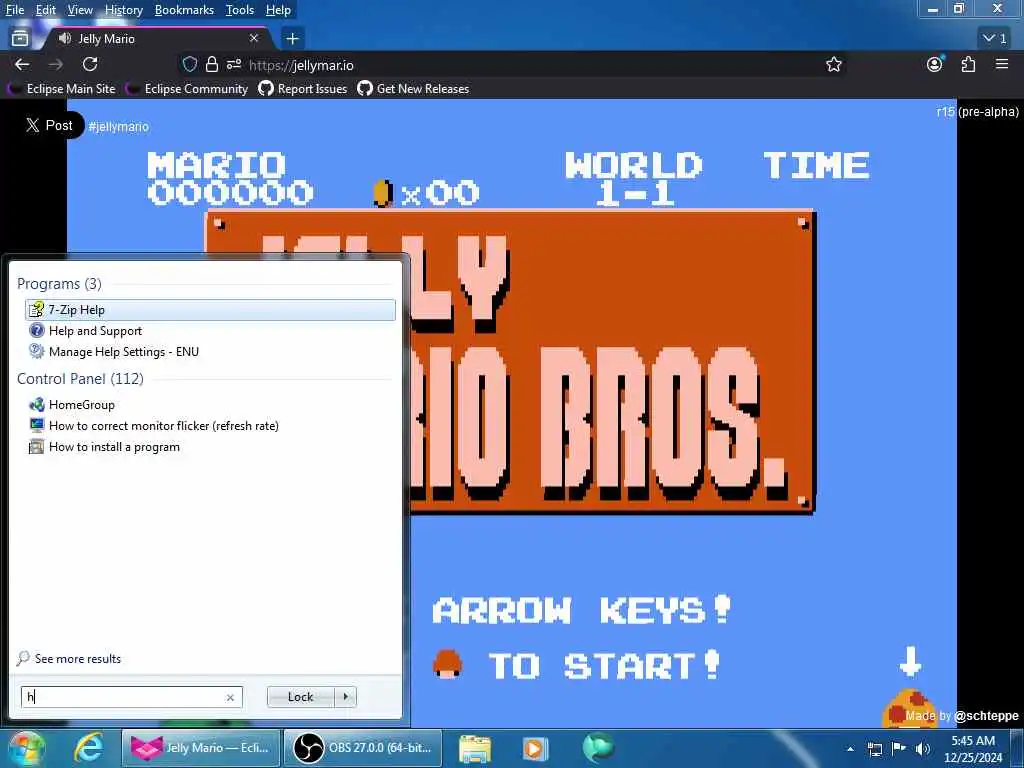Open the tracking protection shield icon
The width and height of the screenshot is (1024, 768).
click(x=189, y=65)
